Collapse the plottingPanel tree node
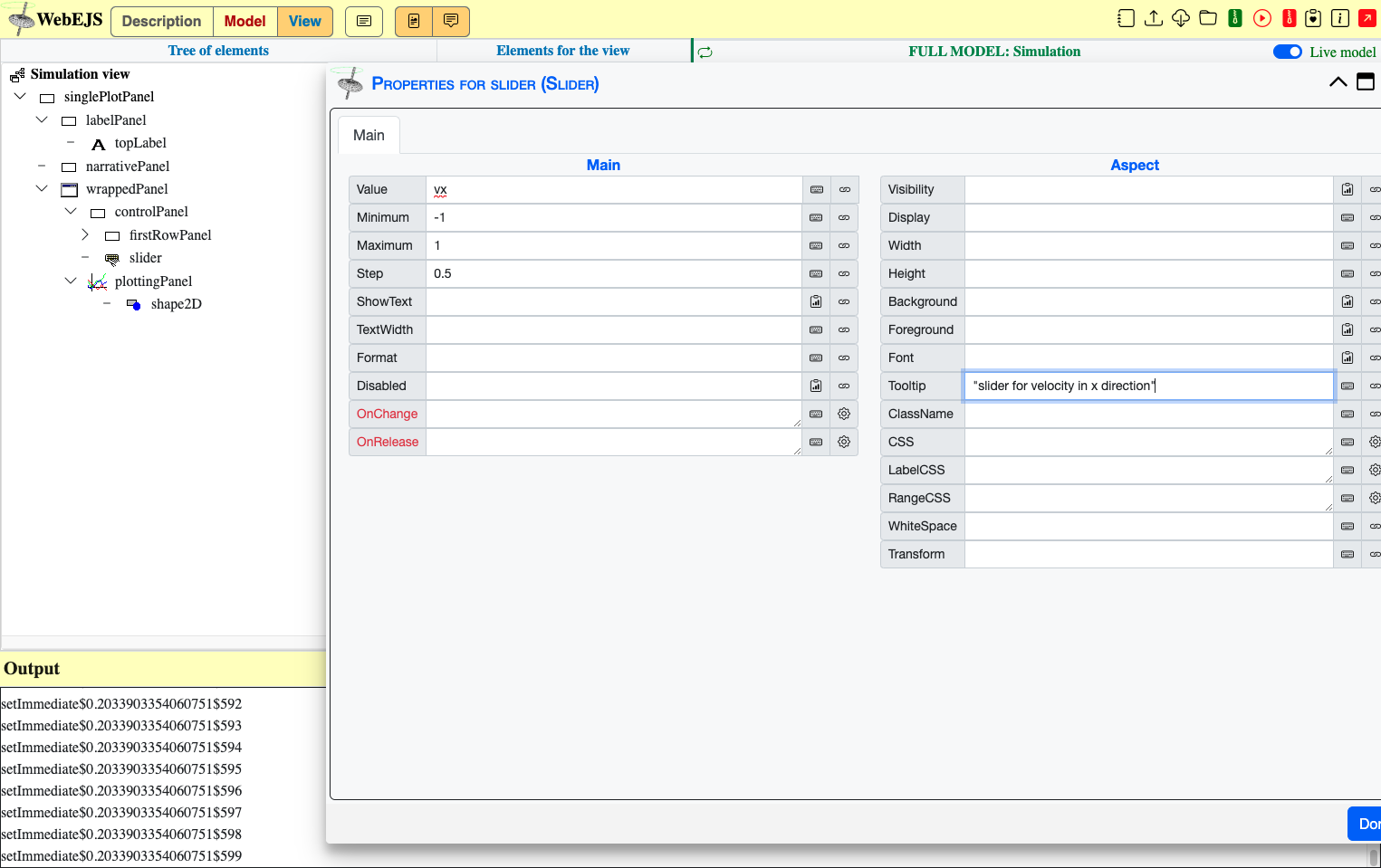Image resolution: width=1381 pixels, height=868 pixels. tap(71, 281)
